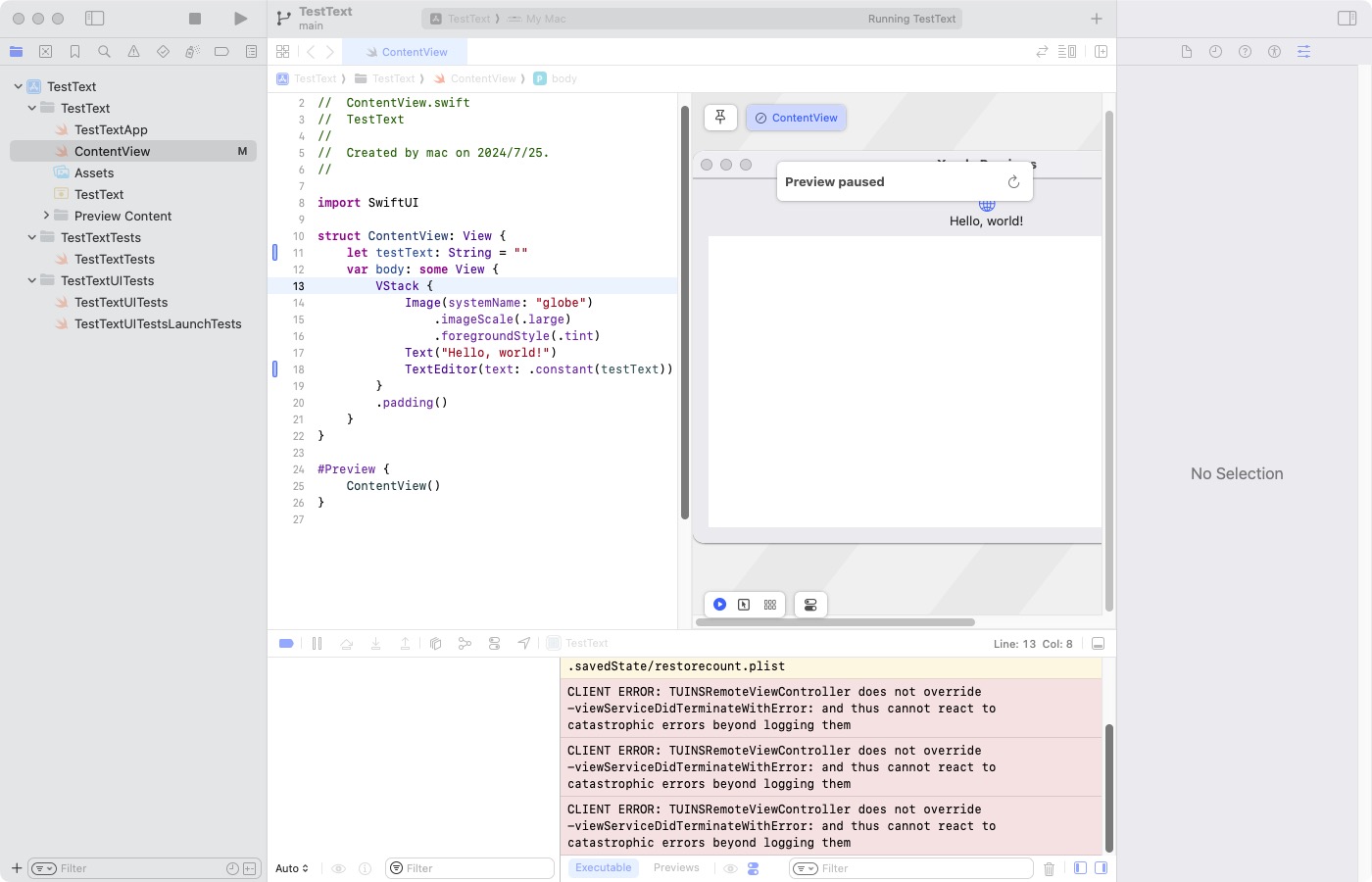Pin the preview canvas
The width and height of the screenshot is (1372, 882).
click(720, 118)
